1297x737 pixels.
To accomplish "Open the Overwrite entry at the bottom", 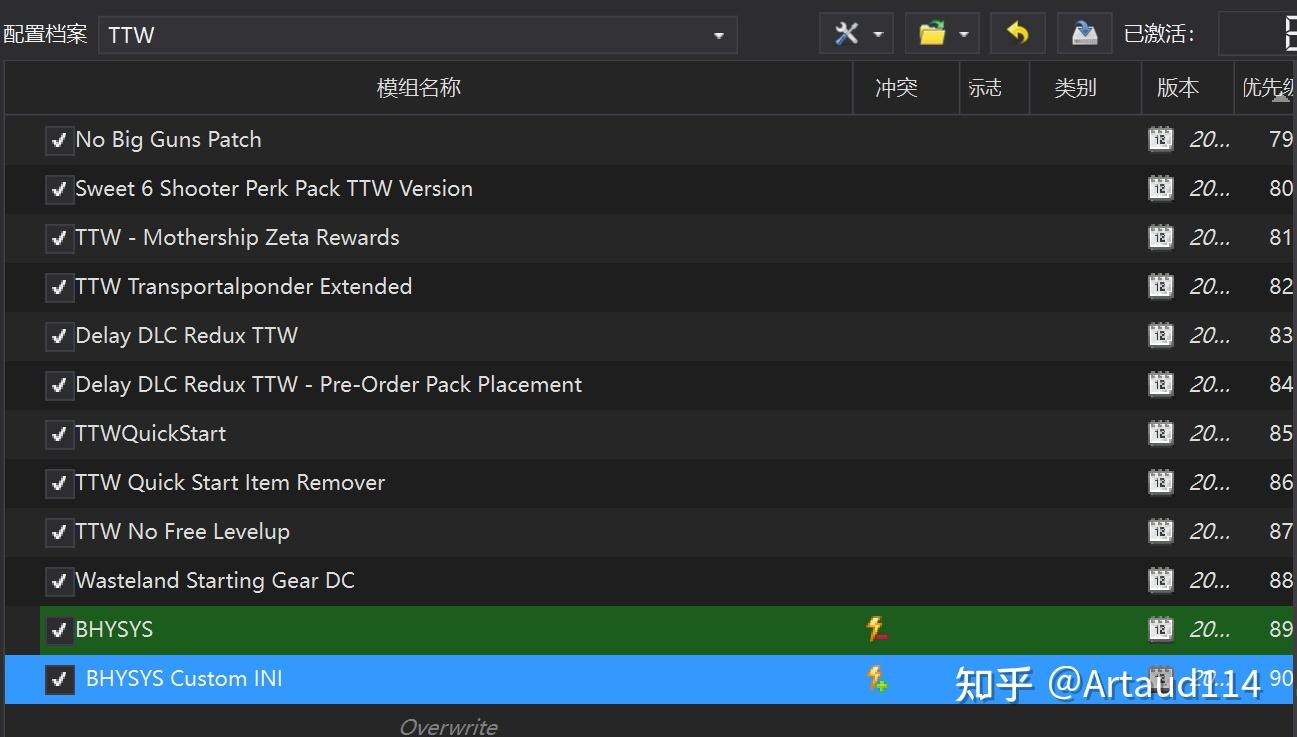I will click(447, 725).
